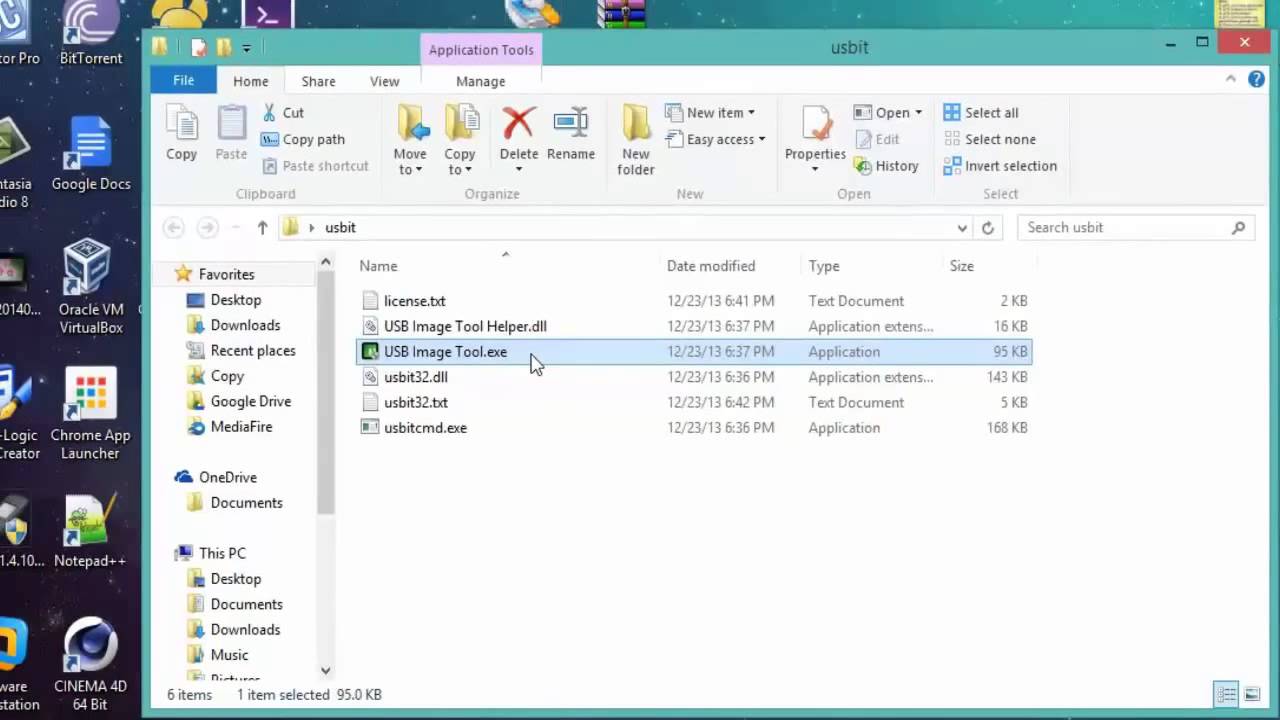This screenshot has height=720, width=1280.
Task: Open MediaFire in navigation pane
Action: (241, 427)
